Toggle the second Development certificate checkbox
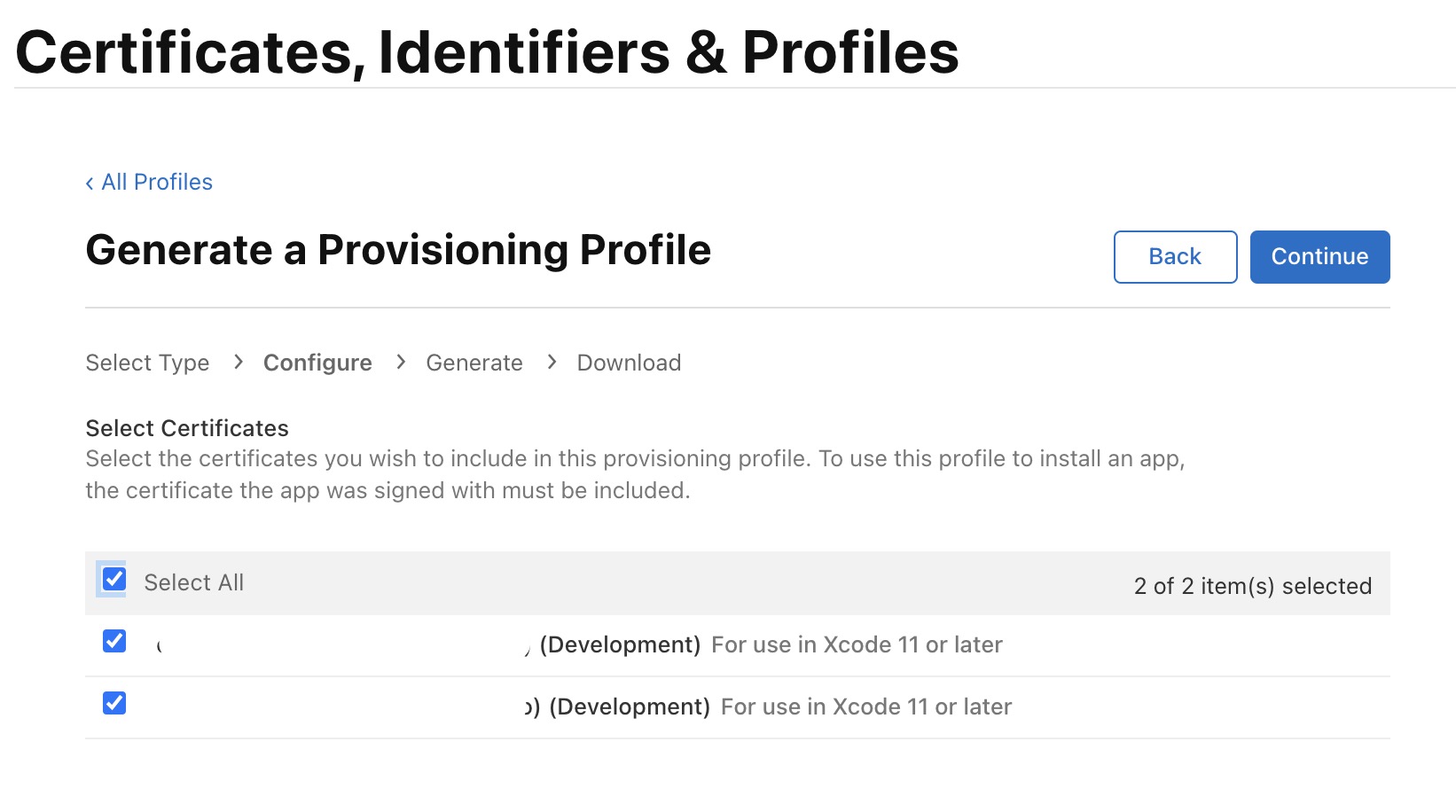1456x812 pixels. pyautogui.click(x=114, y=702)
